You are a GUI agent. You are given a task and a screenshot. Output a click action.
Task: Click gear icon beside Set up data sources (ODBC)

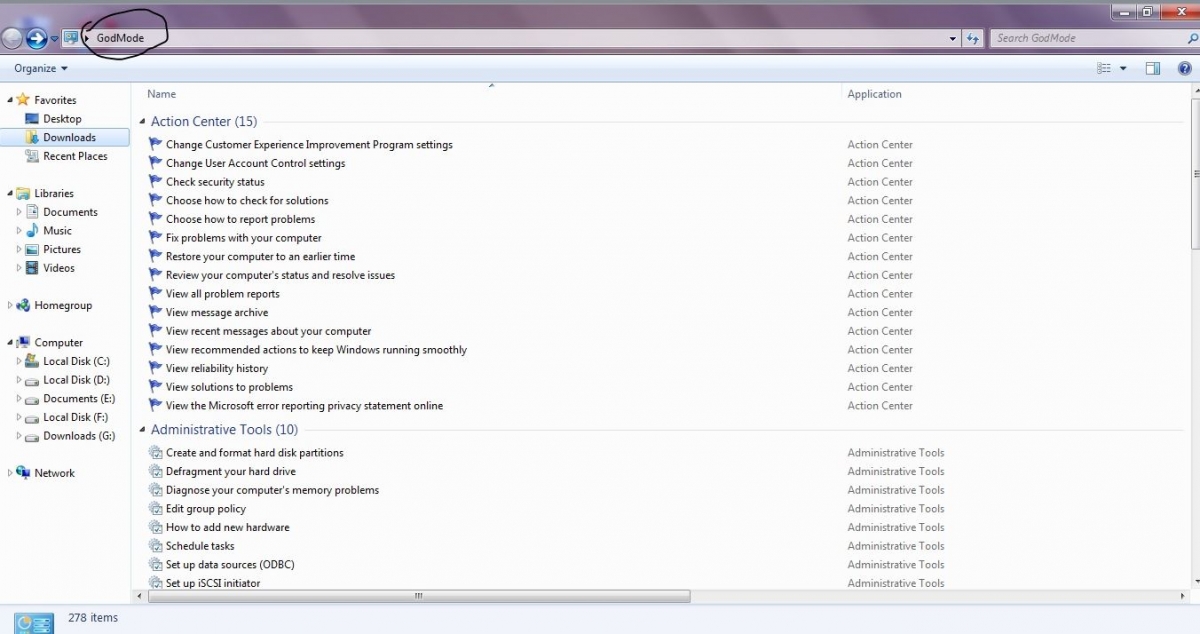(x=155, y=564)
